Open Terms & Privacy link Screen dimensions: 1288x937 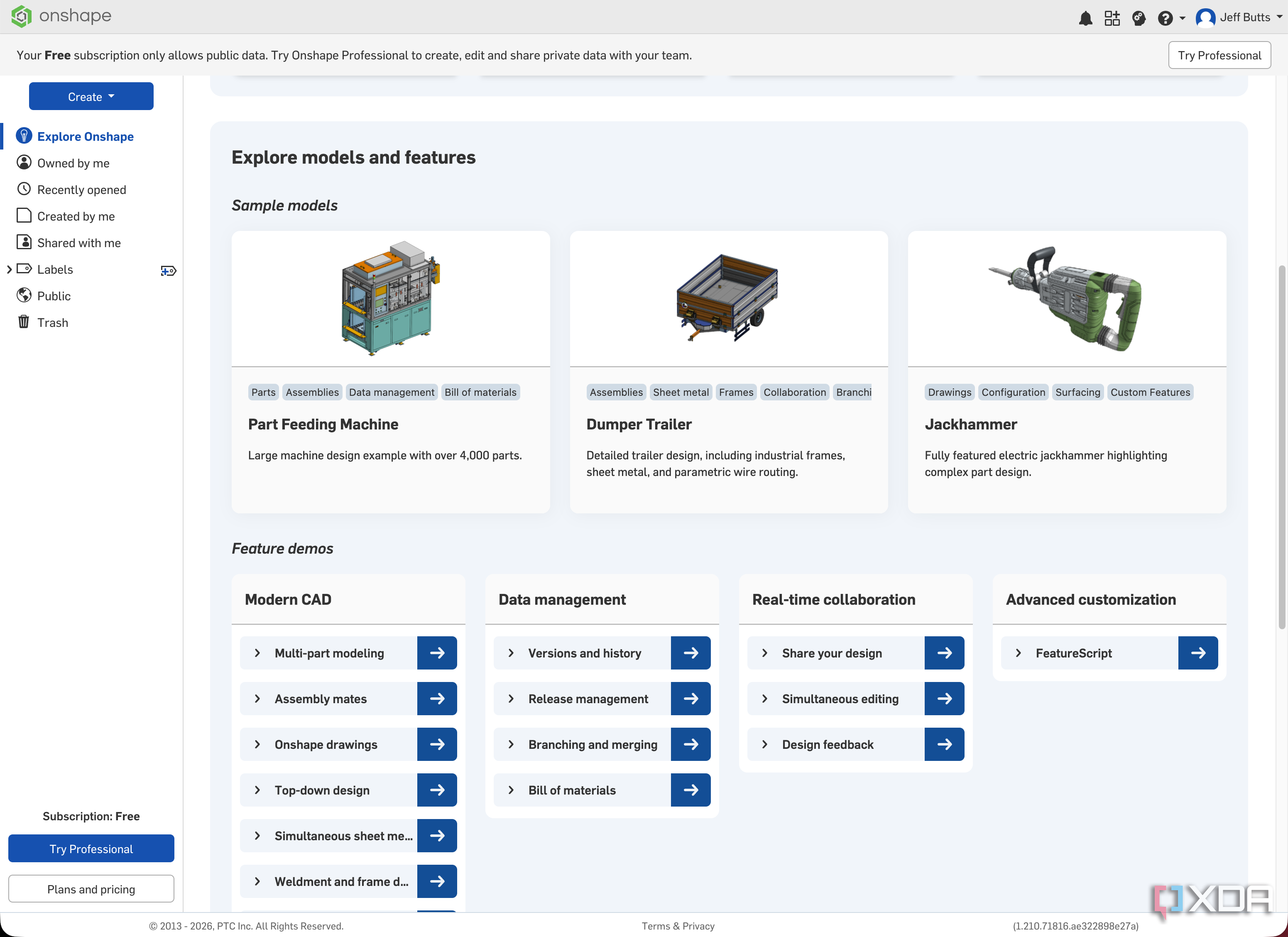678,926
